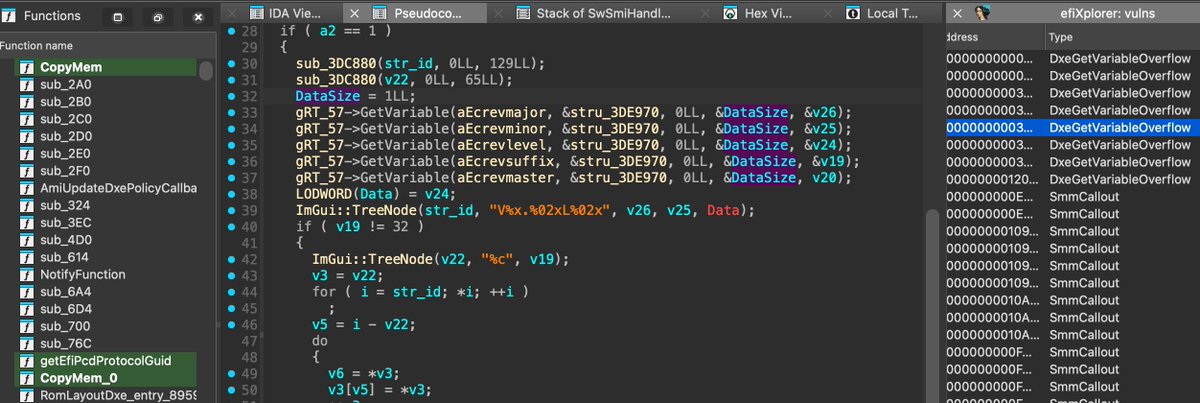1200x403 pixels.
Task: Close the efiXplorer: vulns panel
Action: pyautogui.click(x=956, y=13)
